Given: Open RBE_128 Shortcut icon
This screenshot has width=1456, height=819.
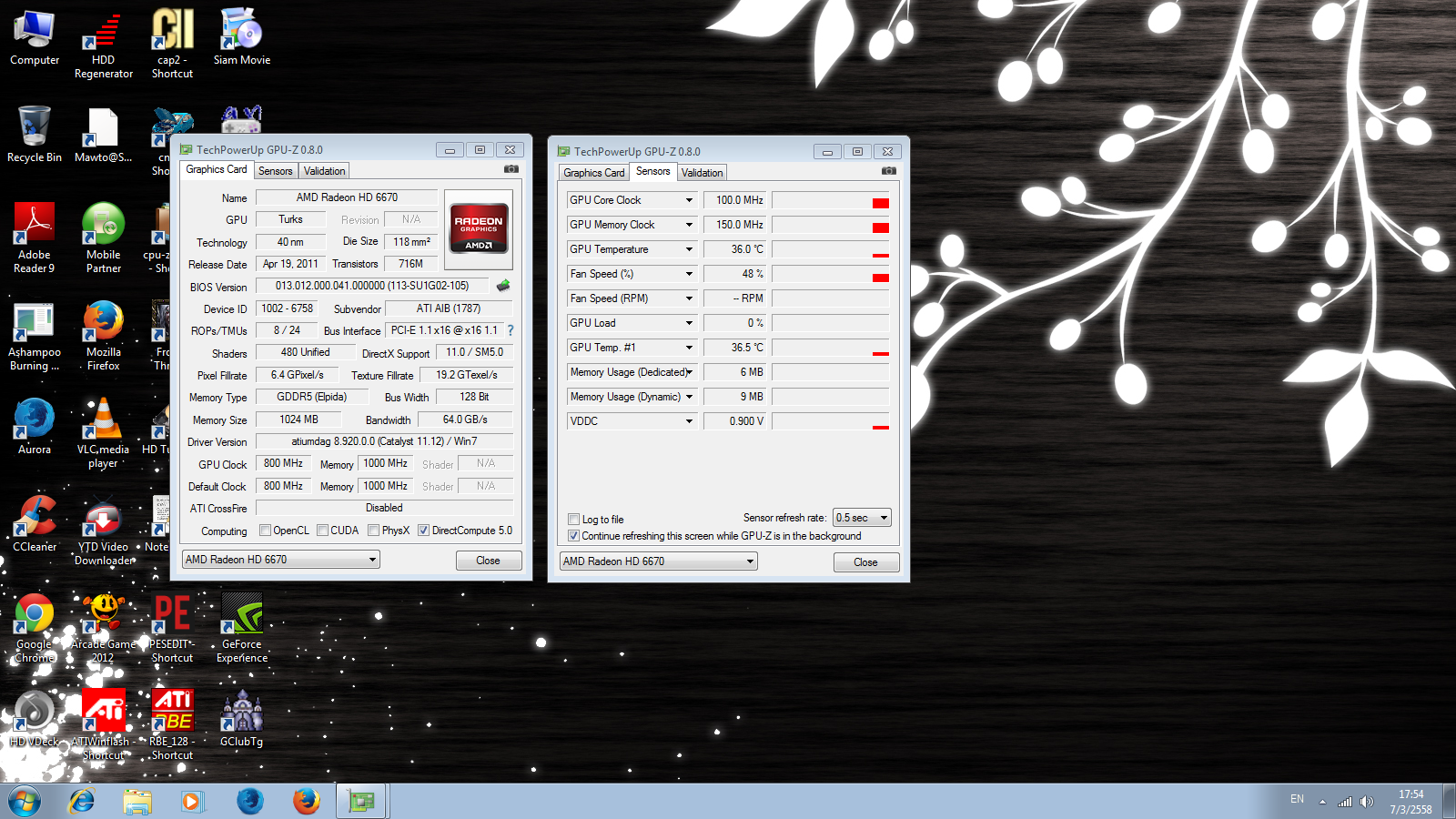Looking at the screenshot, I should (172, 725).
